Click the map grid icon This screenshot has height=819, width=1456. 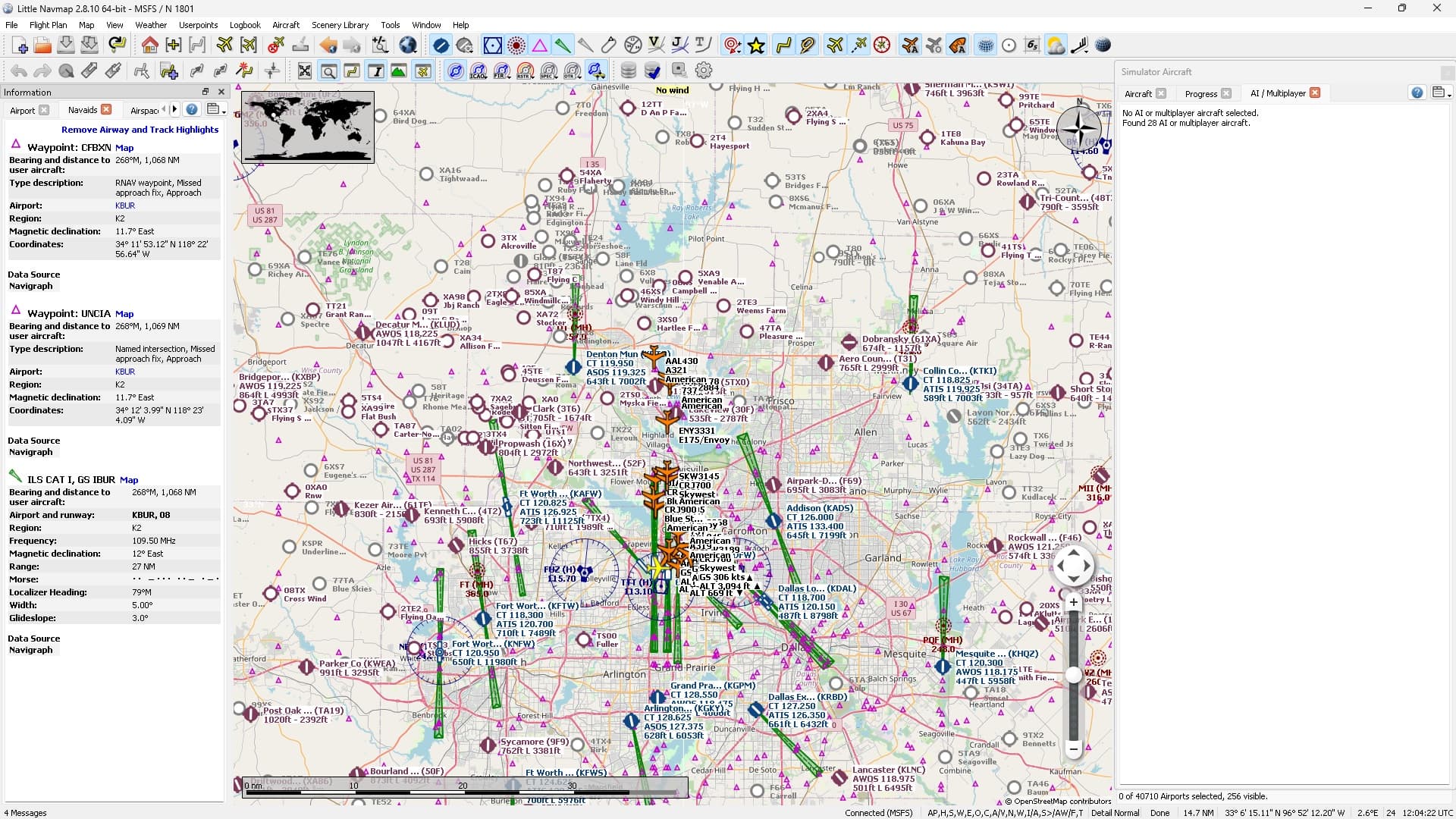click(x=985, y=45)
